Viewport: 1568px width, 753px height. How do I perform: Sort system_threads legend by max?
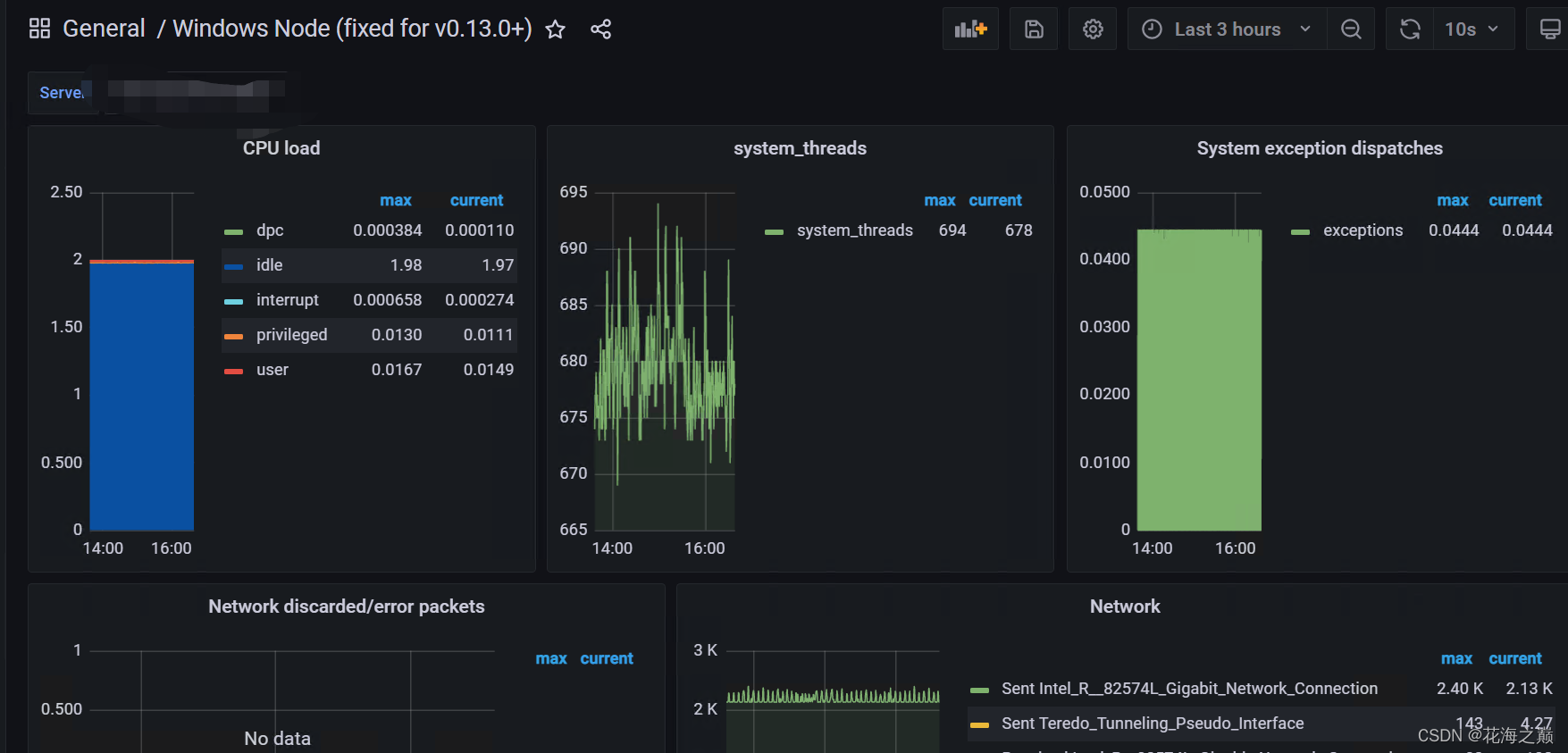[940, 200]
